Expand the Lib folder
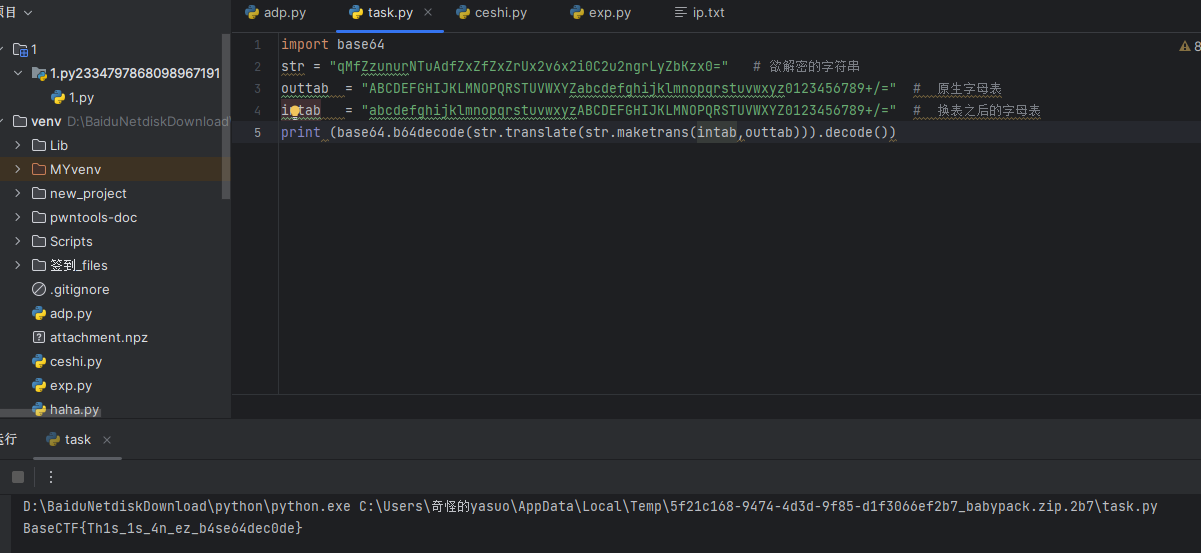The height and width of the screenshot is (553, 1201). [18, 145]
